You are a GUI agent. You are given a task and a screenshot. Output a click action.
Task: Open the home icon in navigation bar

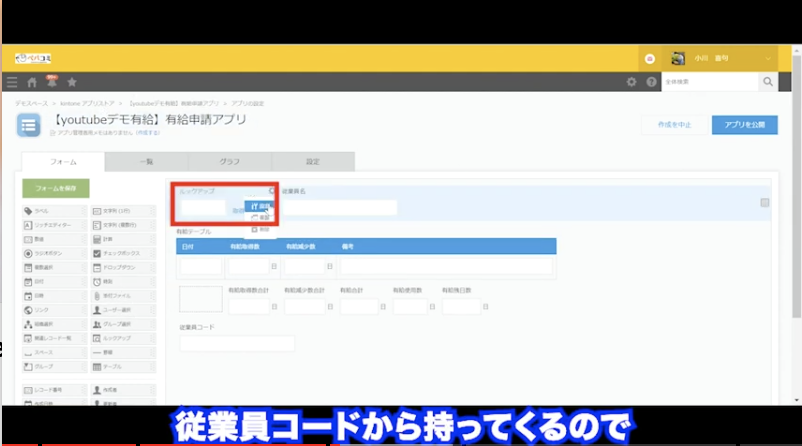(x=32, y=81)
